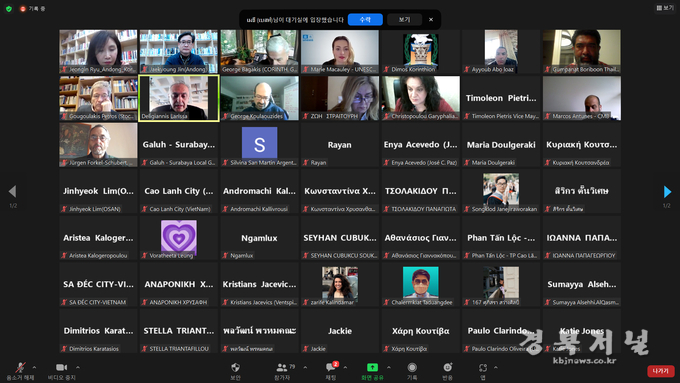This screenshot has height=383, width=680.
Task: Click the green Share Screen icon
Action: (372, 368)
